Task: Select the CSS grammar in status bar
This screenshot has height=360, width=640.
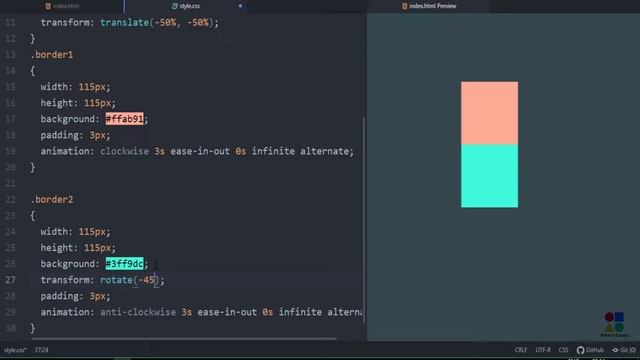Action: [x=563, y=350]
